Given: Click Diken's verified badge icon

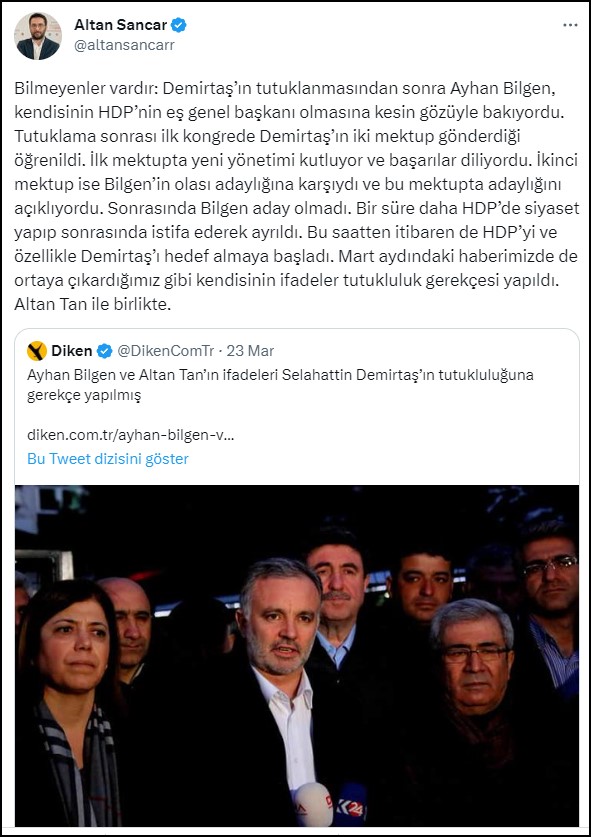Looking at the screenshot, I should [x=105, y=351].
